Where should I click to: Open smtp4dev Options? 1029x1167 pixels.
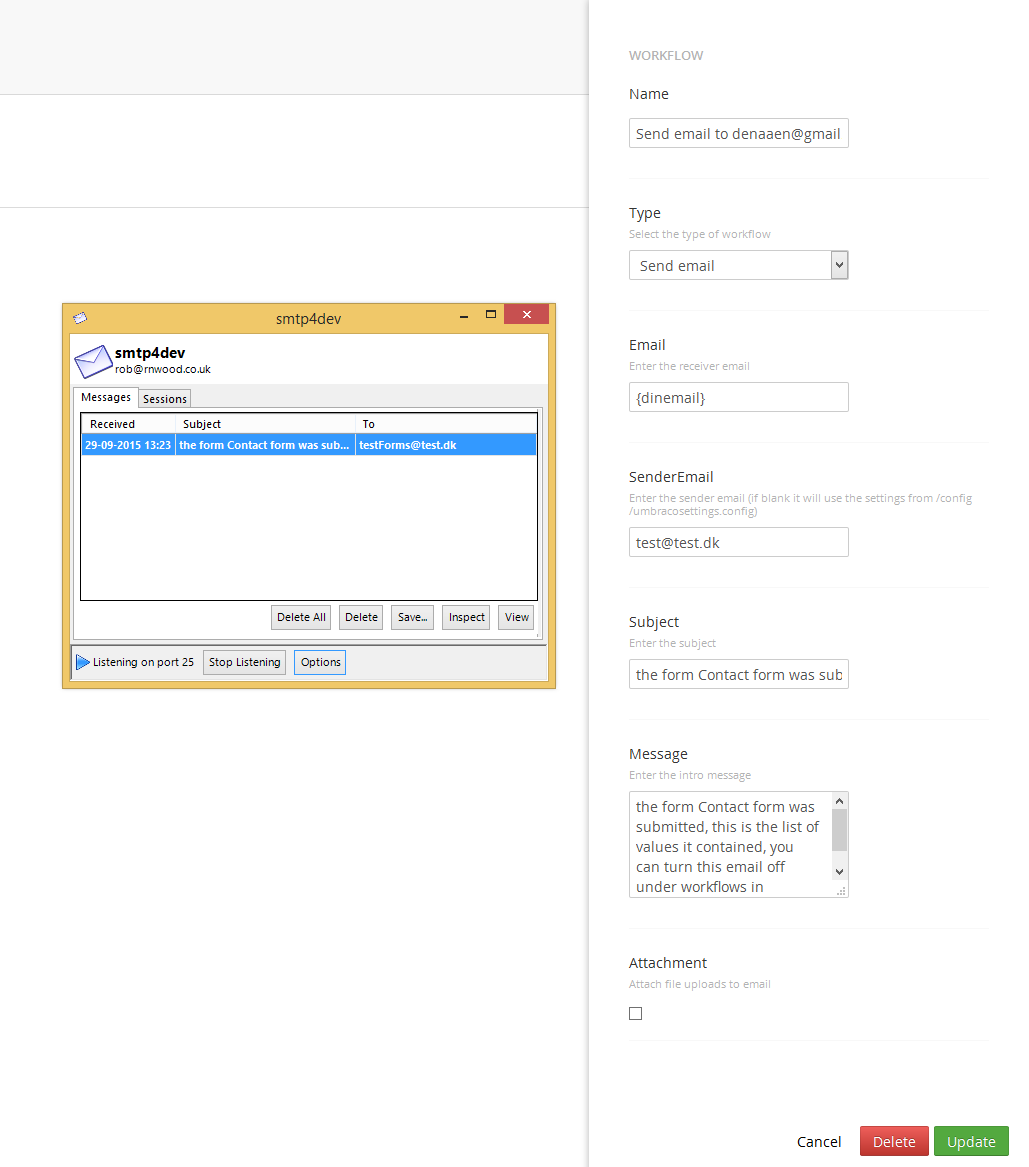pyautogui.click(x=321, y=662)
